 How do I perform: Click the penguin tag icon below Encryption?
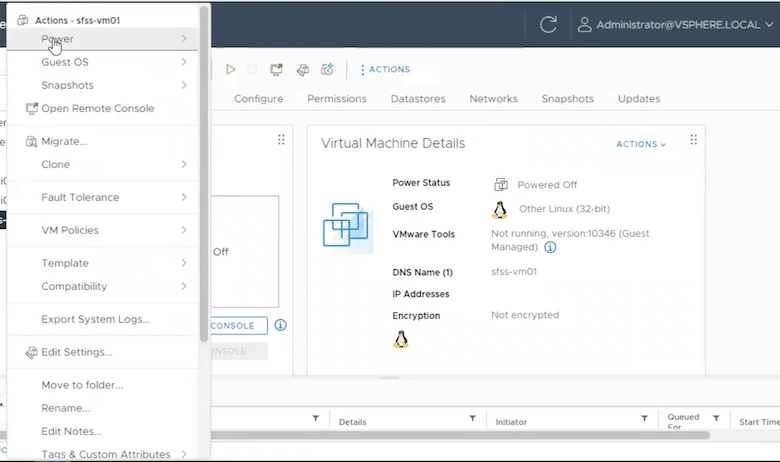[401, 339]
